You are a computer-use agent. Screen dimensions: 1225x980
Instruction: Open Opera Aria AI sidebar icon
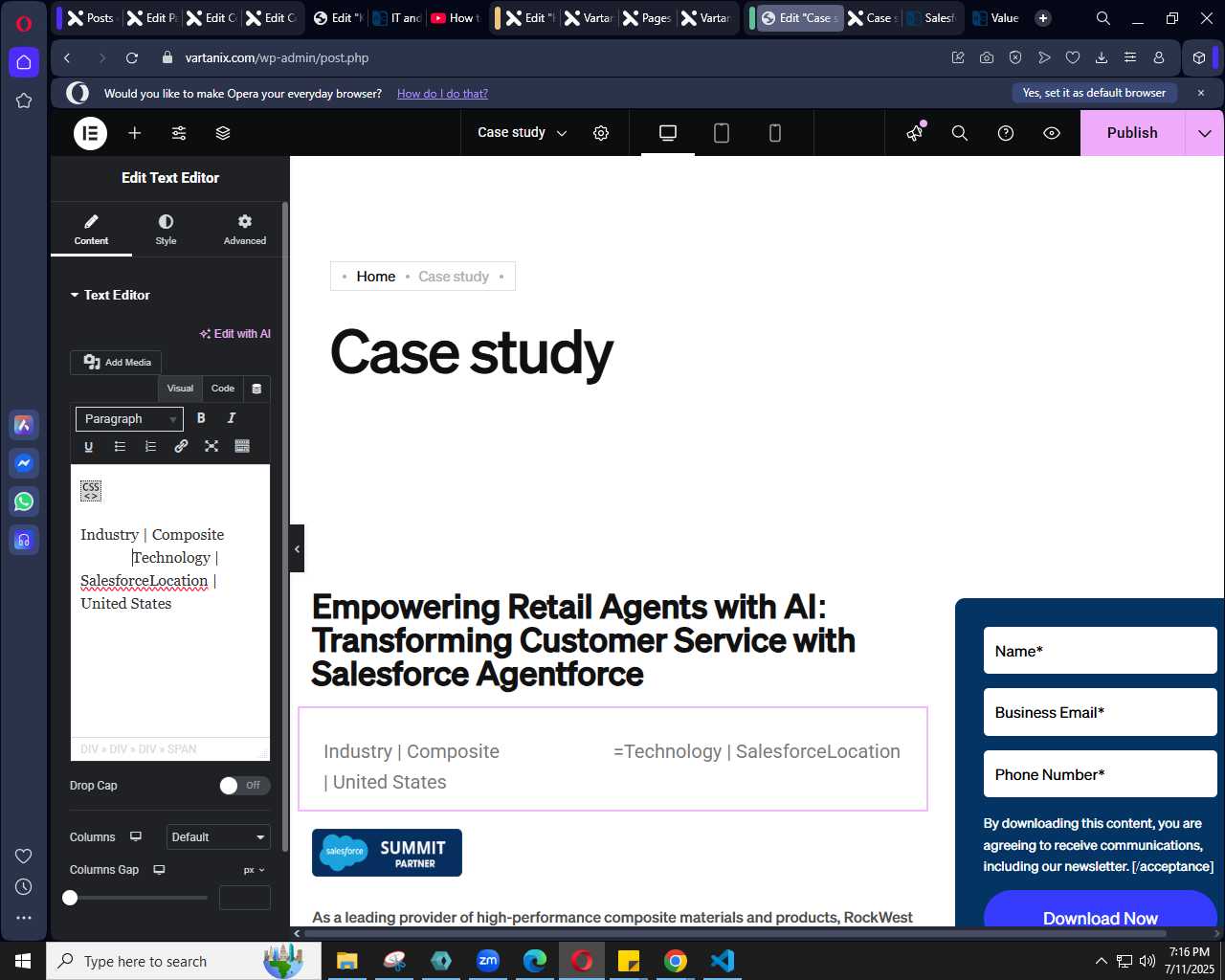pos(24,425)
